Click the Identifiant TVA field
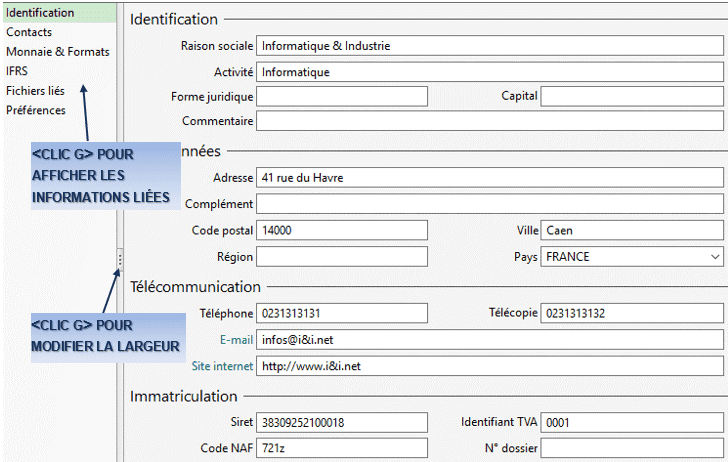728x462 pixels. point(632,423)
